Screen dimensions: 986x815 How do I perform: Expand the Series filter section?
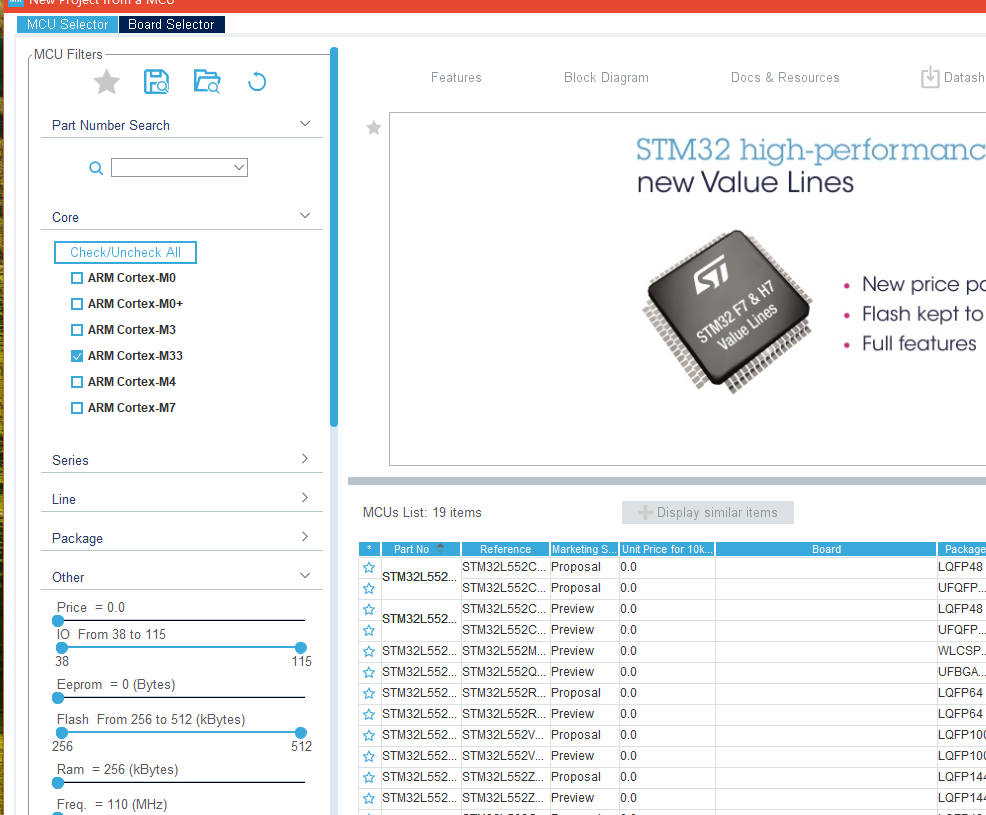(305, 458)
